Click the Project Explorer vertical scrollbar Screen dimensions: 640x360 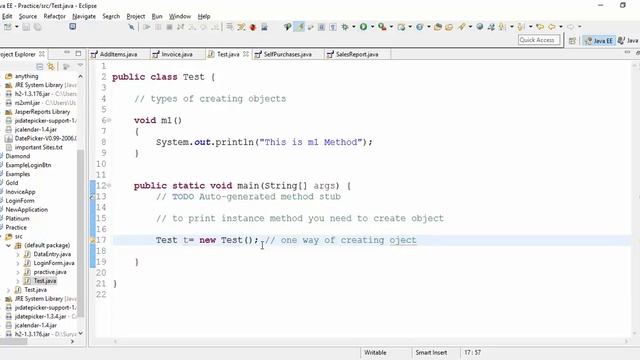(x=80, y=233)
